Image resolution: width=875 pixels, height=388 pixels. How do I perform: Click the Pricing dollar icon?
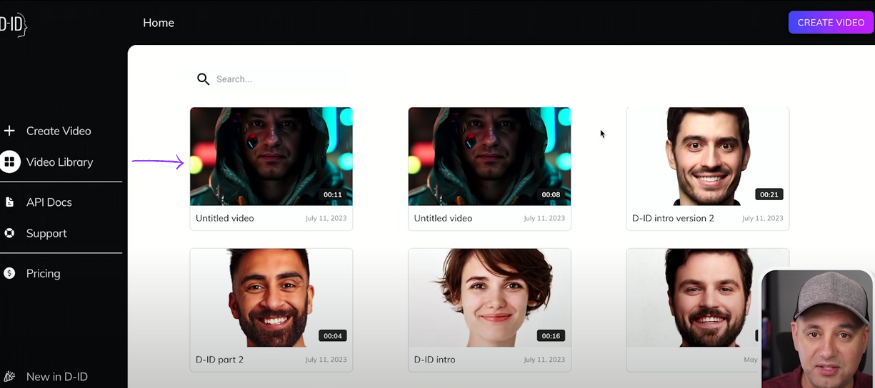[9, 273]
